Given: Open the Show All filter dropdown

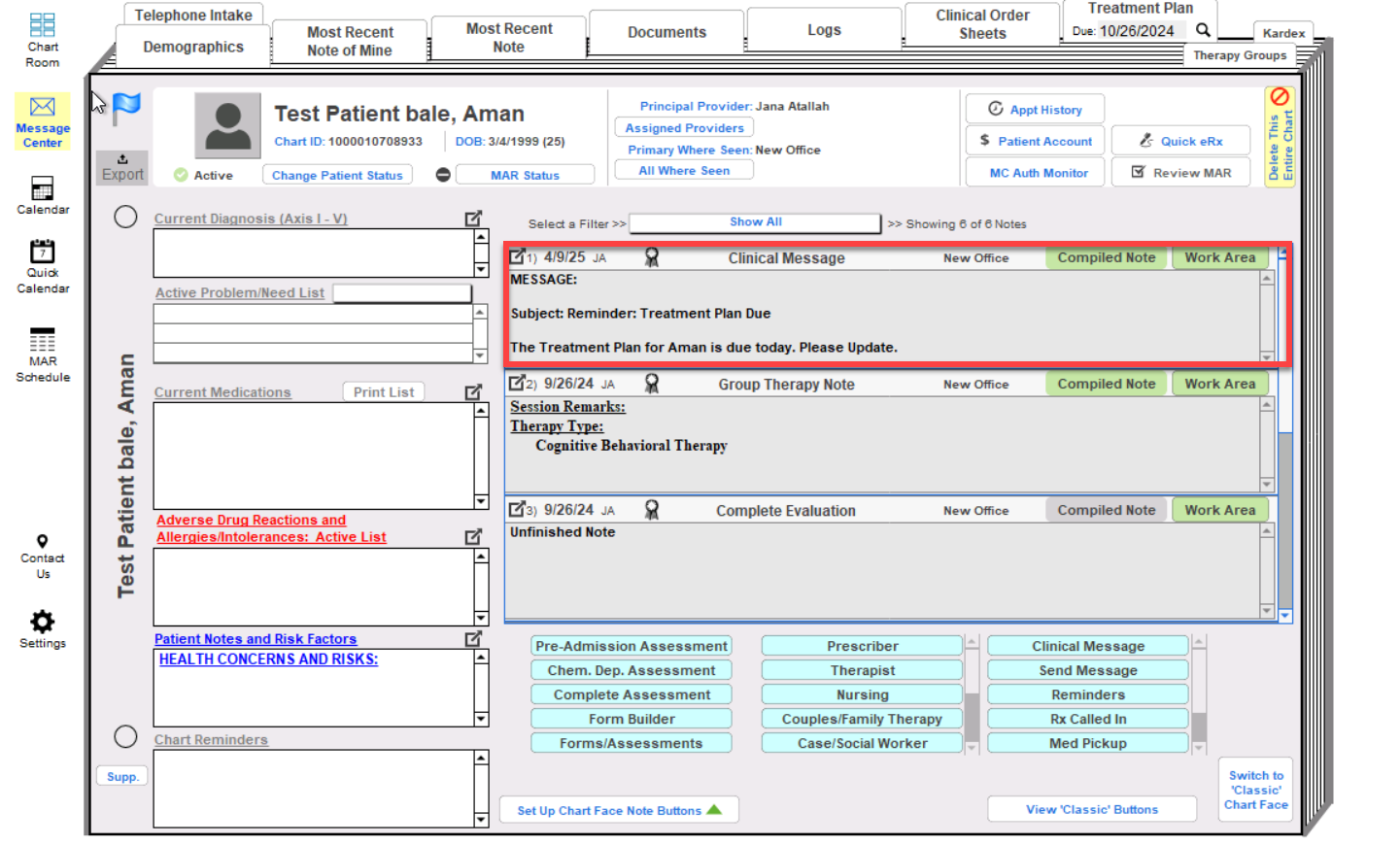Looking at the screenshot, I should pos(755,223).
